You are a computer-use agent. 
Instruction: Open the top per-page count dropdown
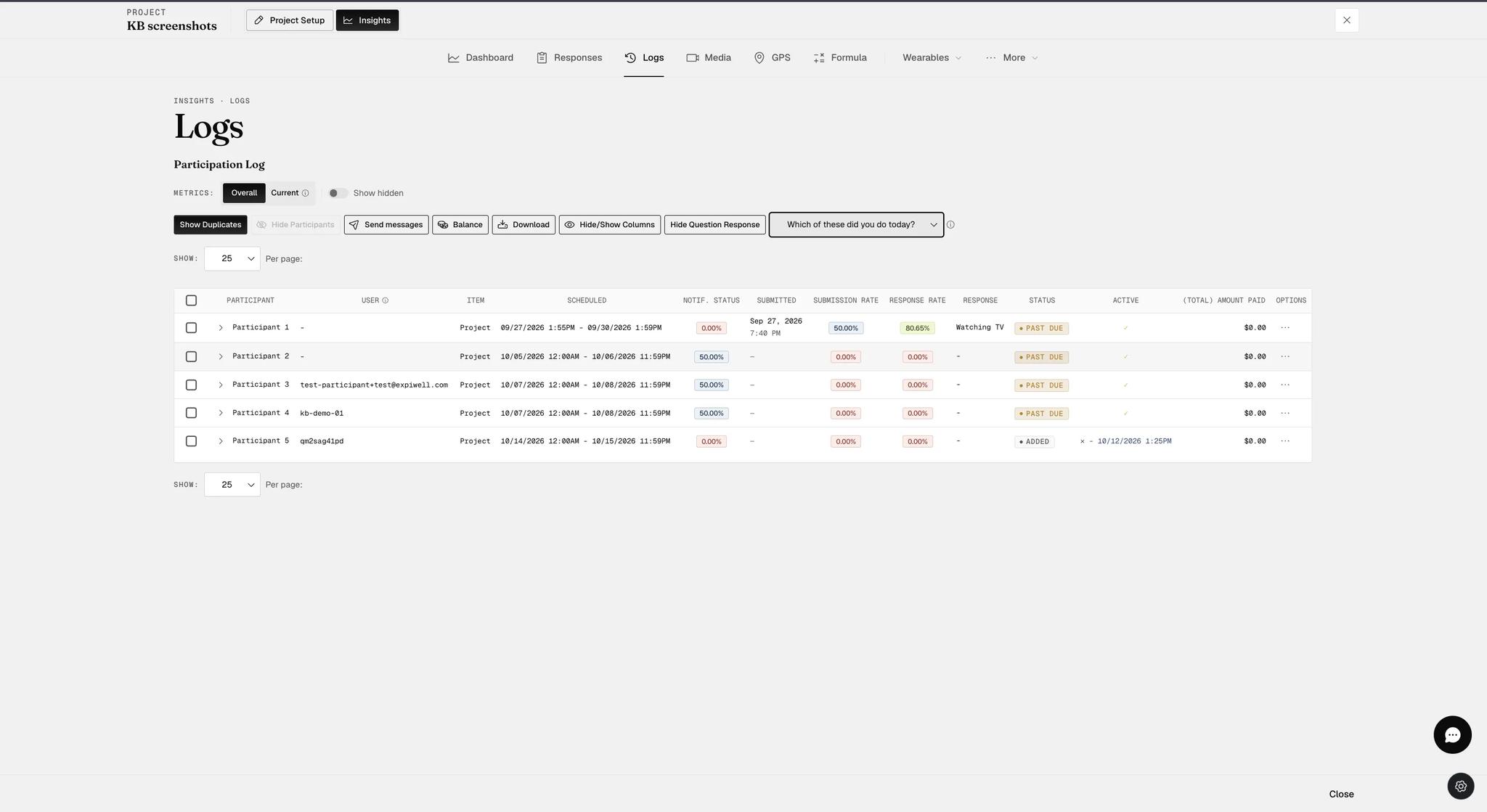[x=232, y=259]
